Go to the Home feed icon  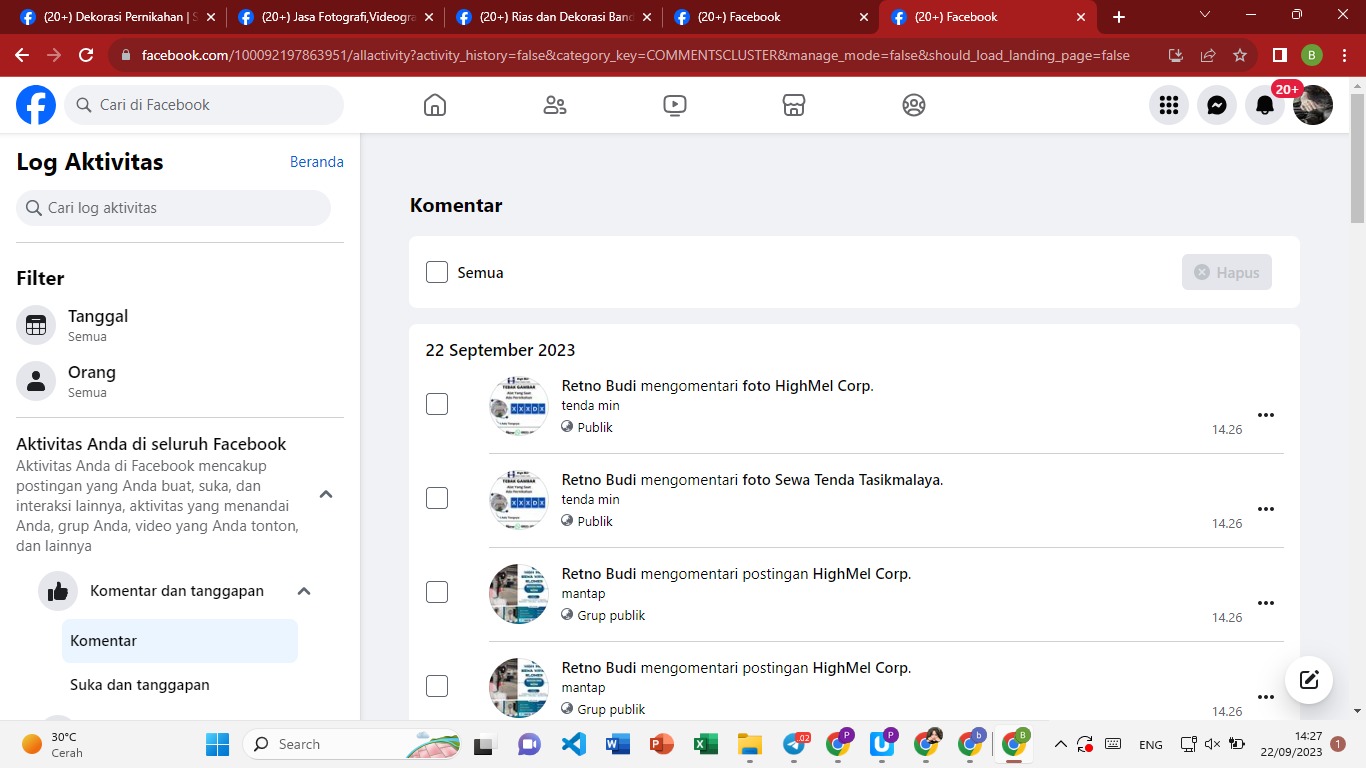[435, 105]
